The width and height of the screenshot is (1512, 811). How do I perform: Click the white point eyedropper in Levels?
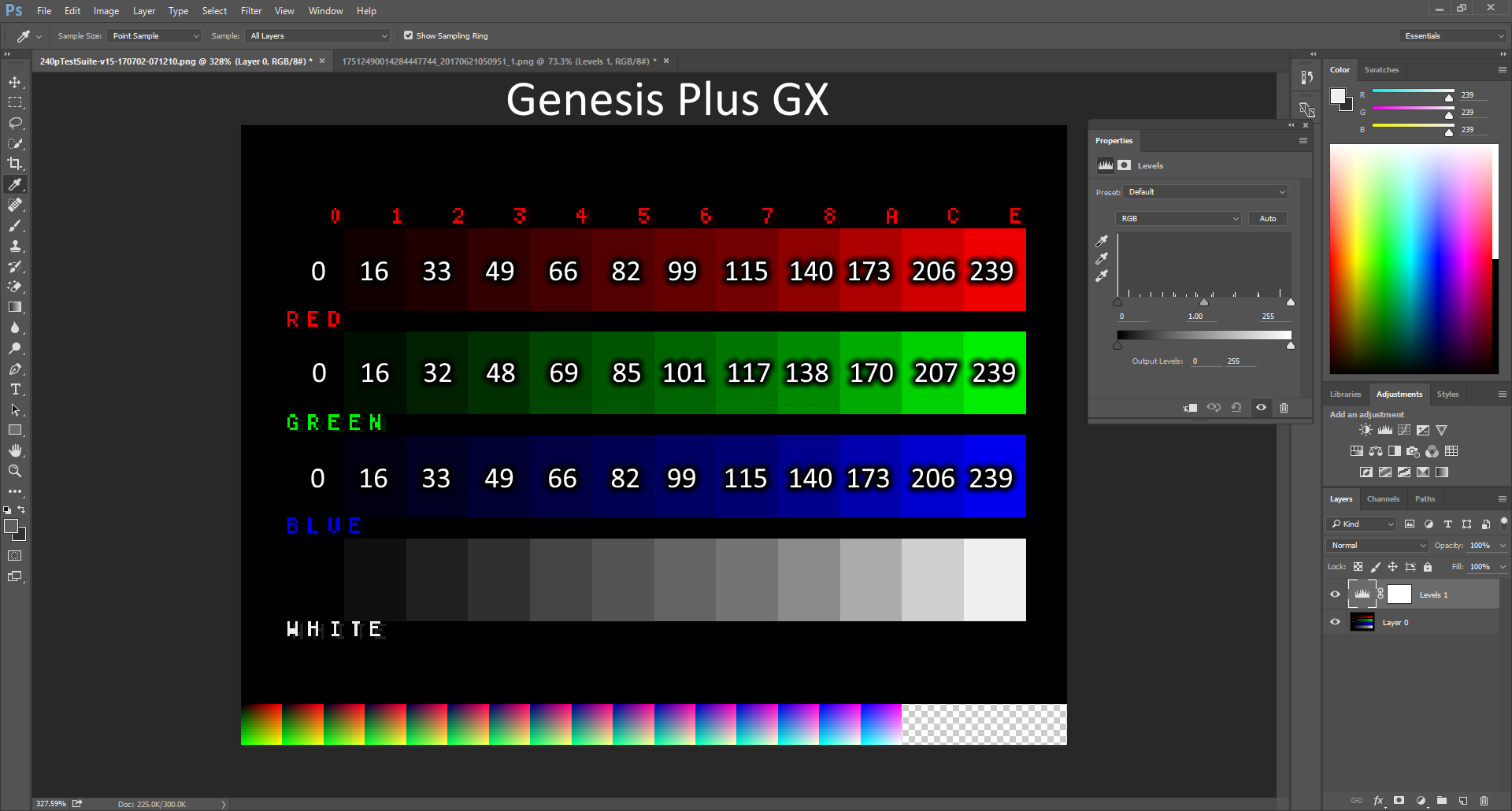[1102, 276]
